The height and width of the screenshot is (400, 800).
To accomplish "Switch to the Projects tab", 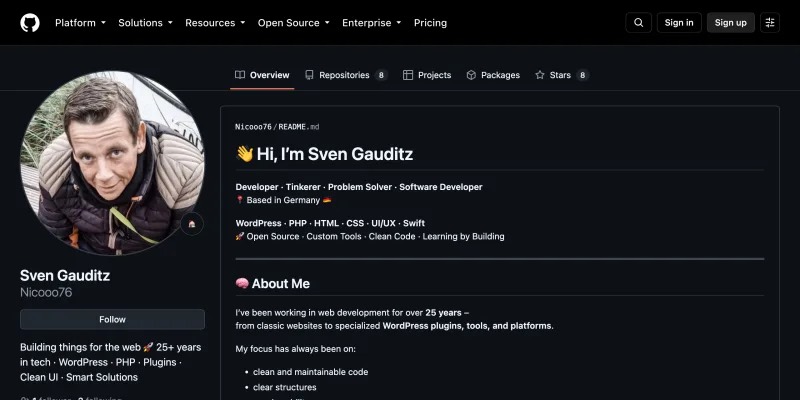I will (427, 75).
